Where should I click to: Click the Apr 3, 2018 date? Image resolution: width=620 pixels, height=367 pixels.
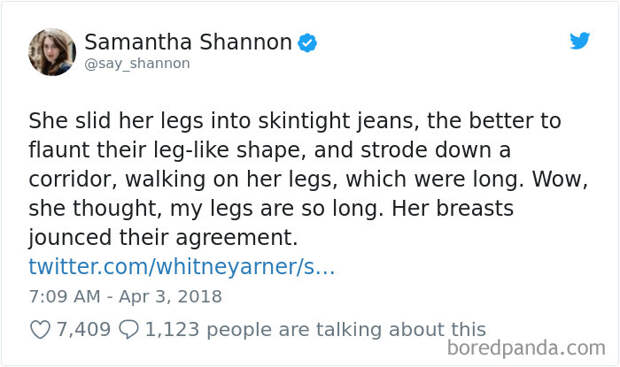[x=170, y=297]
